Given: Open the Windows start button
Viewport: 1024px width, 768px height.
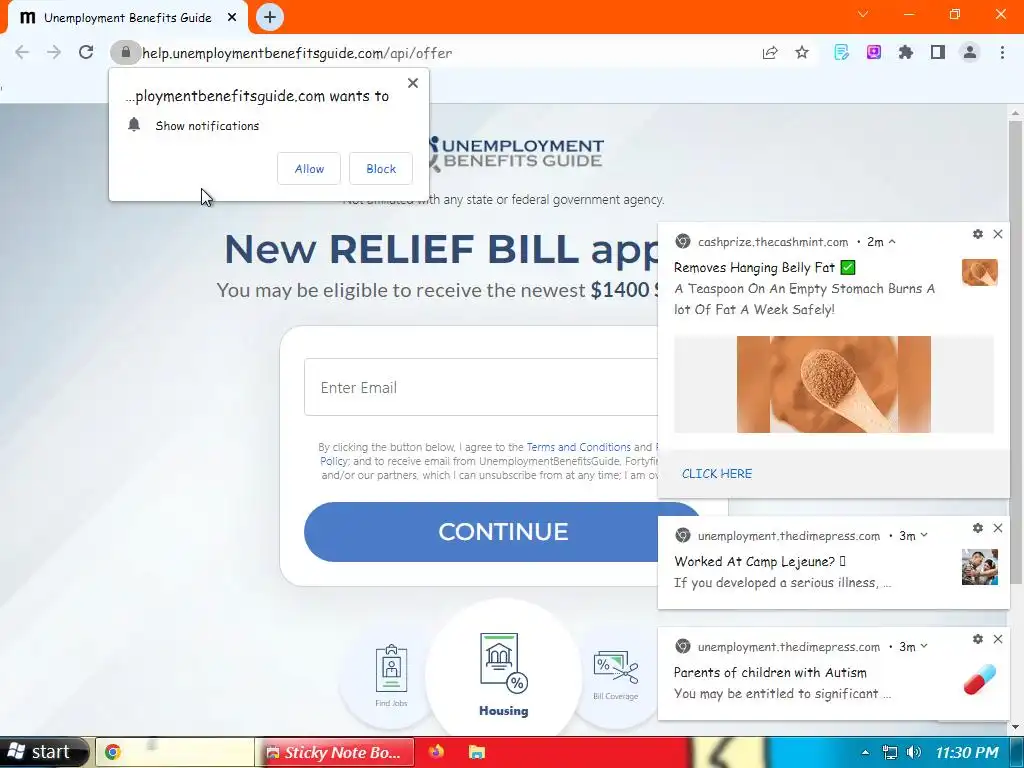Looking at the screenshot, I should coord(42,752).
